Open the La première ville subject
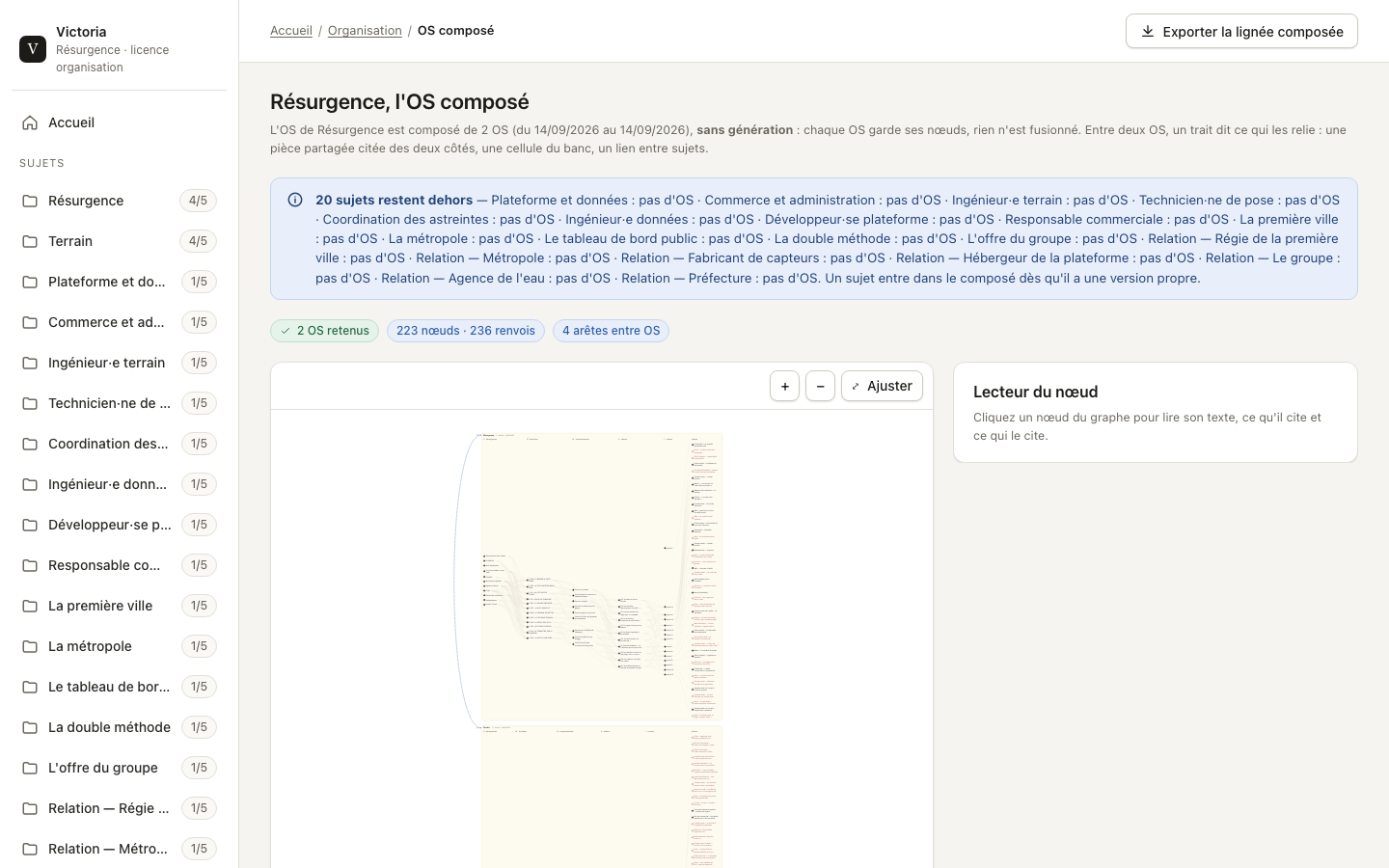 pos(119,606)
